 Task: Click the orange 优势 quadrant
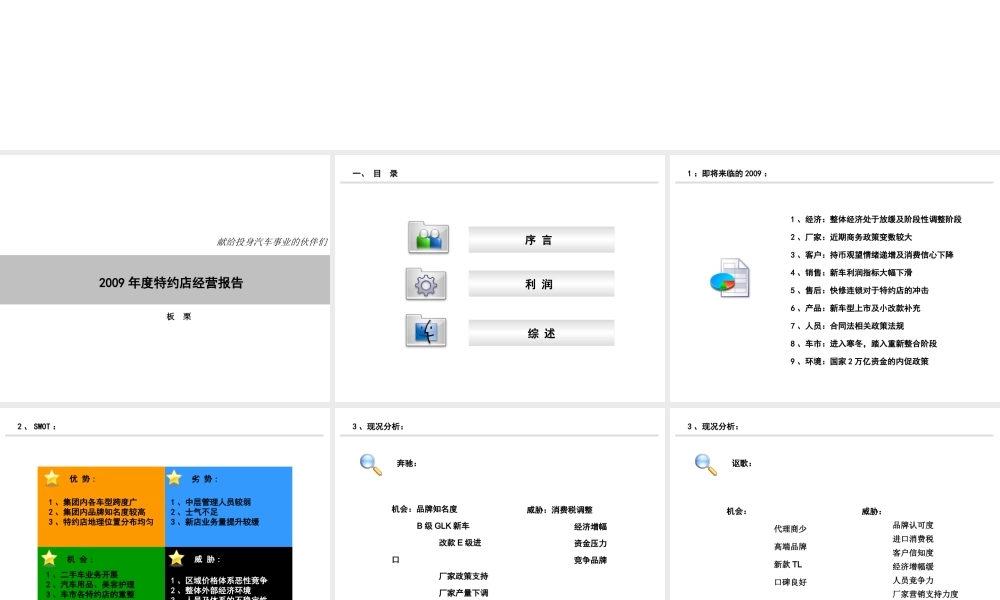101,506
